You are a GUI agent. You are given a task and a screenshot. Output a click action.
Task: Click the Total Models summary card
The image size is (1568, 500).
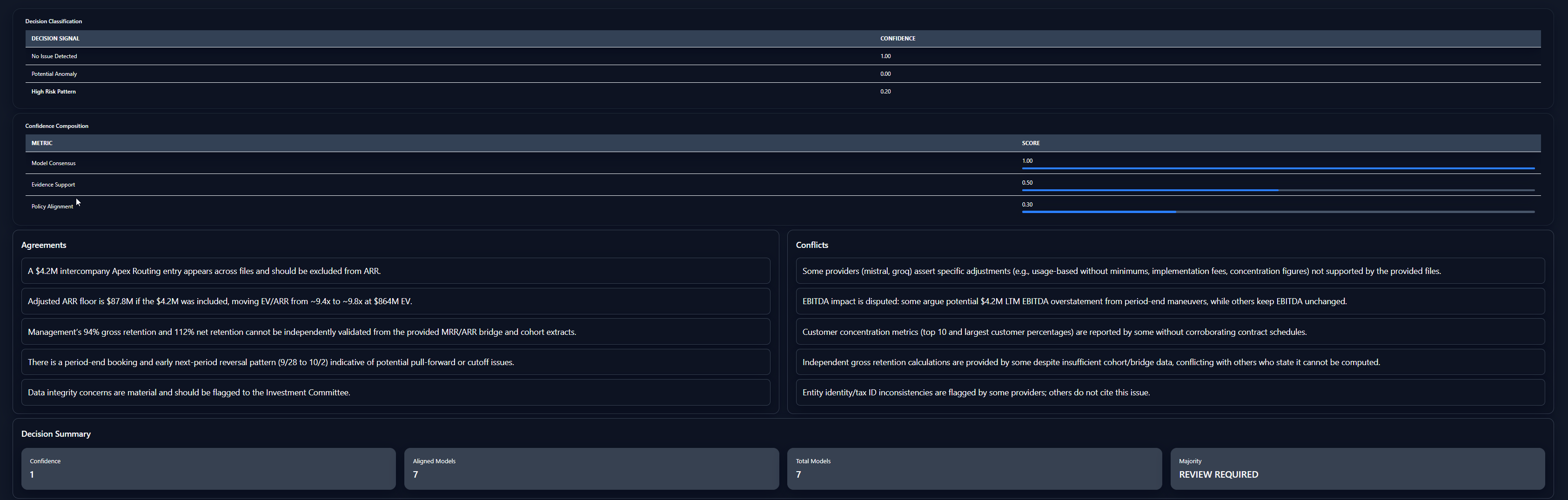tap(974, 468)
